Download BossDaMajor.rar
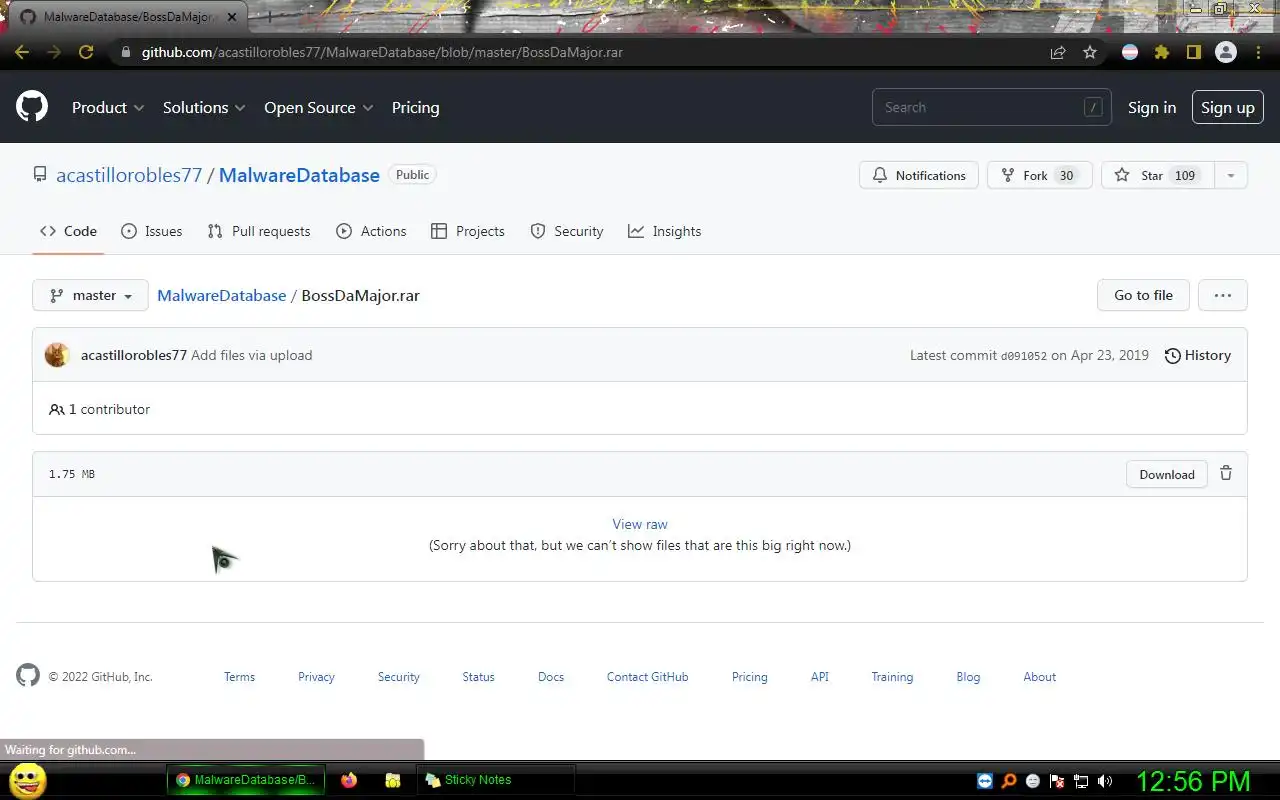The width and height of the screenshot is (1280, 800). click(x=1166, y=474)
